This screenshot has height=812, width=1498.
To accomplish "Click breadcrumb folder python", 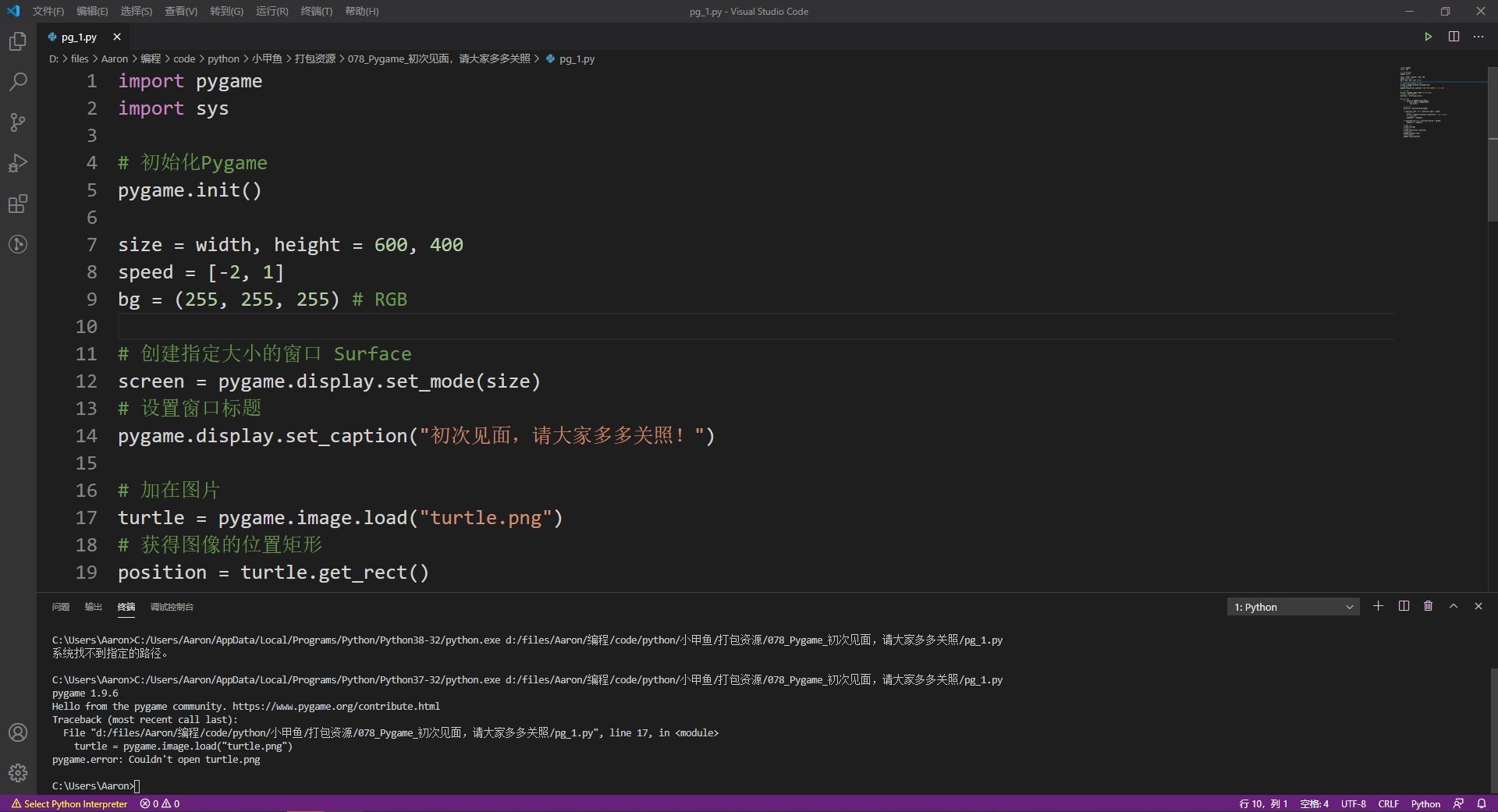I will pyautogui.click(x=223, y=59).
